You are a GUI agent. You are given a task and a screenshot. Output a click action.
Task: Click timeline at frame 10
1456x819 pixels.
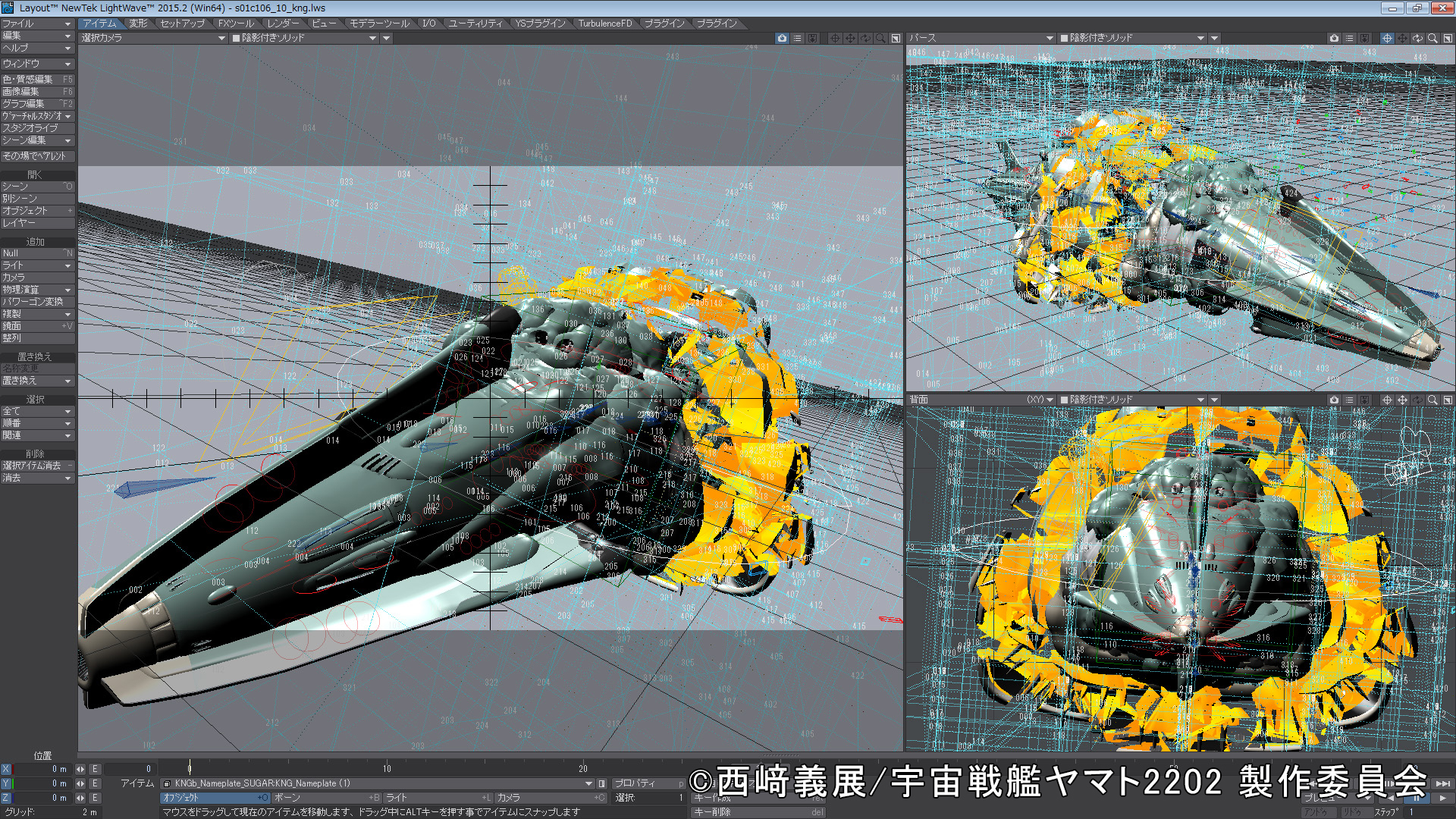387,768
